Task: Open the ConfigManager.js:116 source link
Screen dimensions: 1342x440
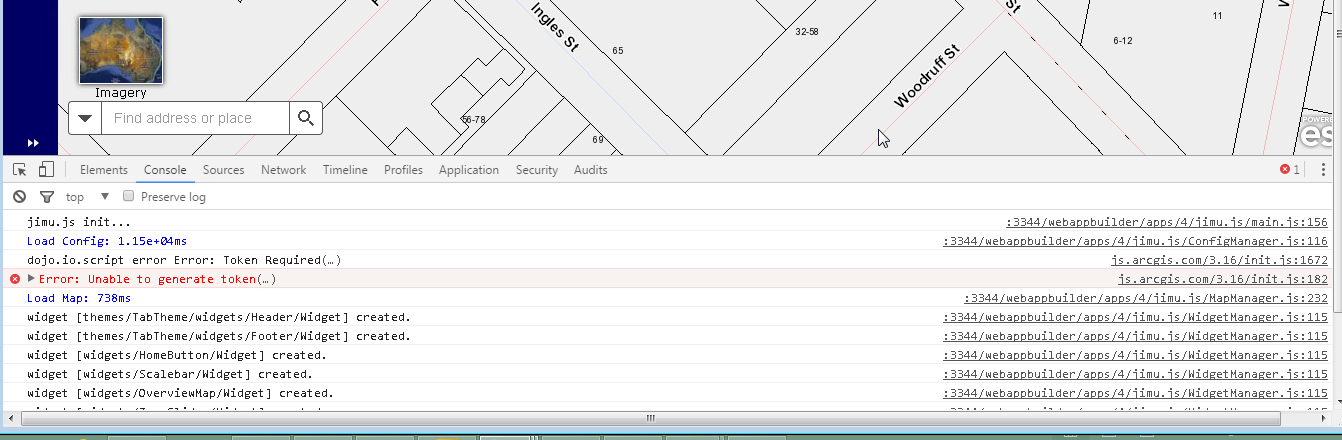Action: click(x=1135, y=241)
